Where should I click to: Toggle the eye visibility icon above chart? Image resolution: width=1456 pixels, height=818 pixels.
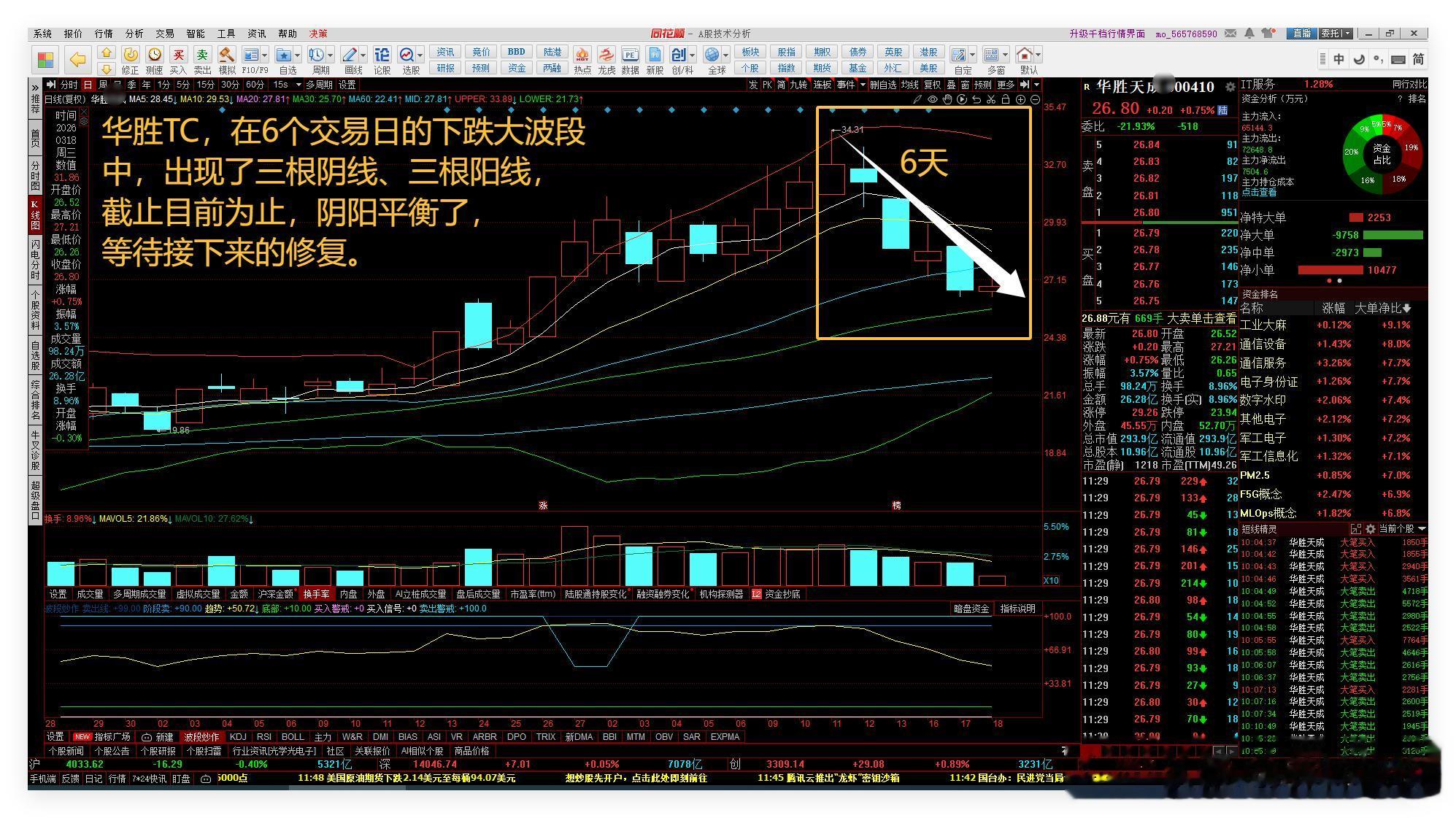[933, 99]
